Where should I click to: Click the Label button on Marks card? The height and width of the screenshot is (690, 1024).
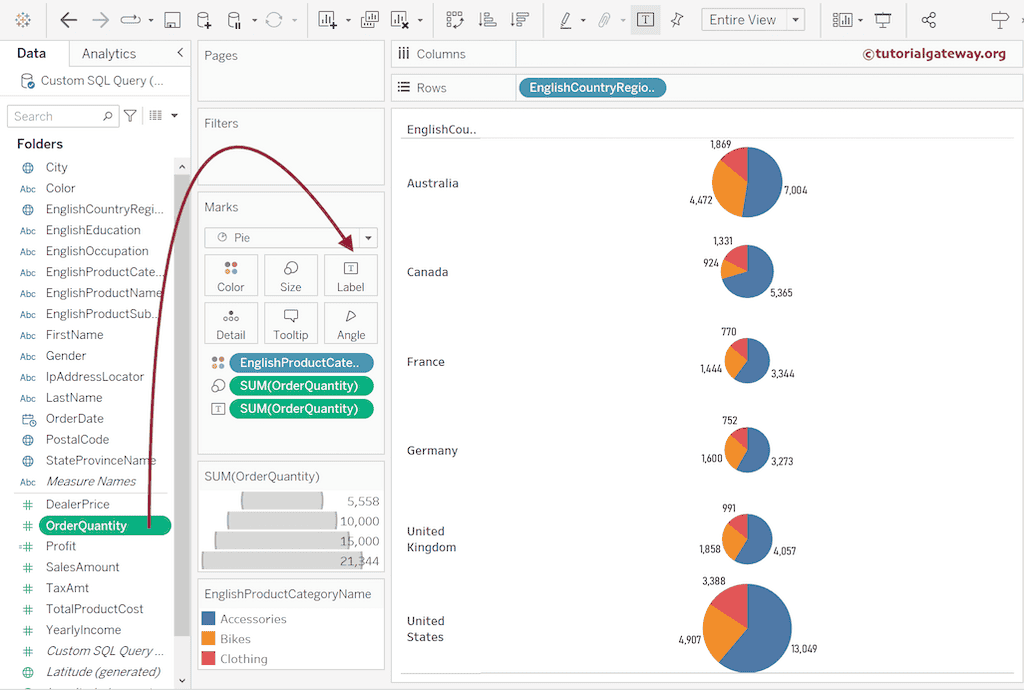[351, 275]
